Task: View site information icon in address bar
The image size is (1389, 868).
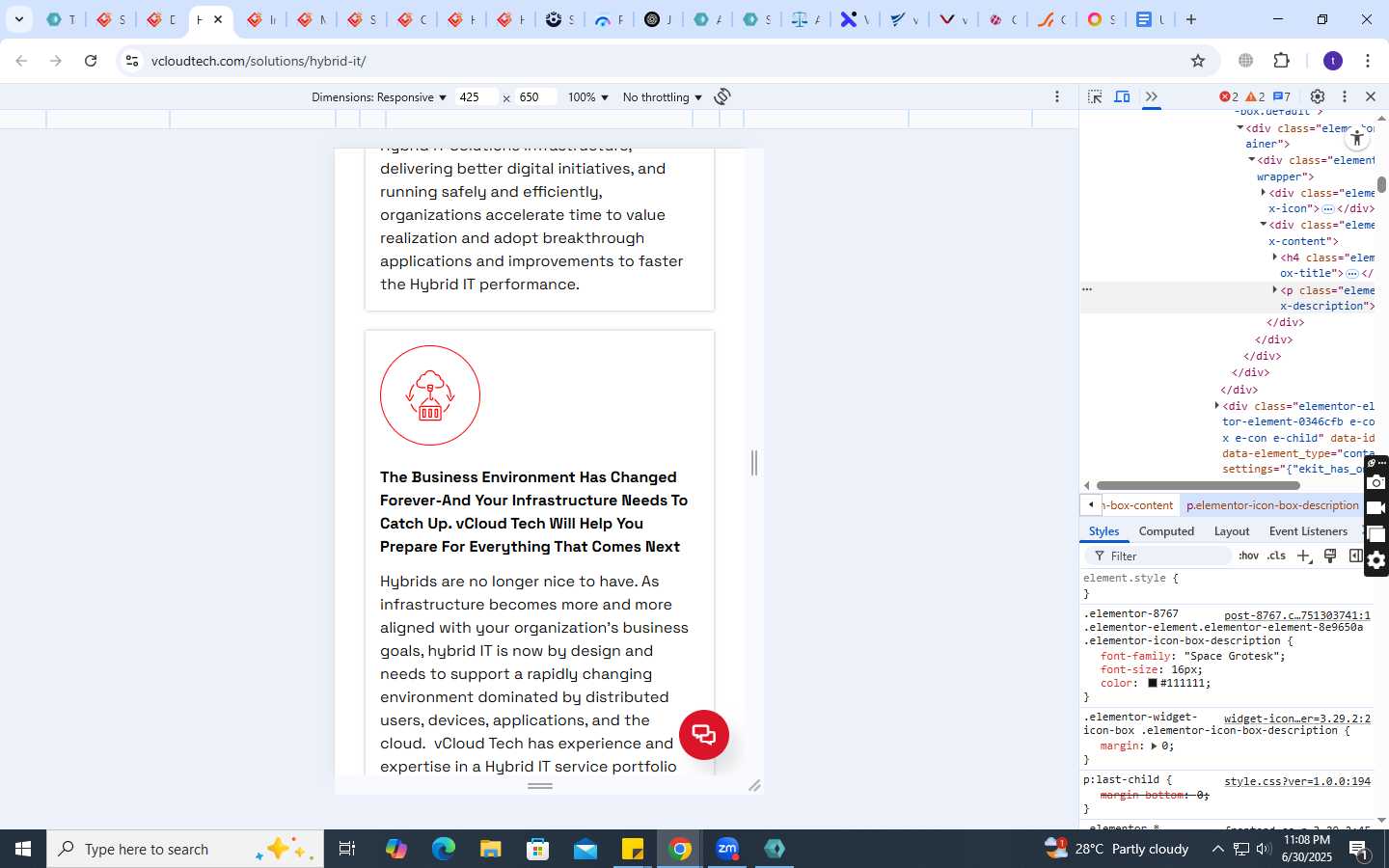Action: pyautogui.click(x=132, y=61)
